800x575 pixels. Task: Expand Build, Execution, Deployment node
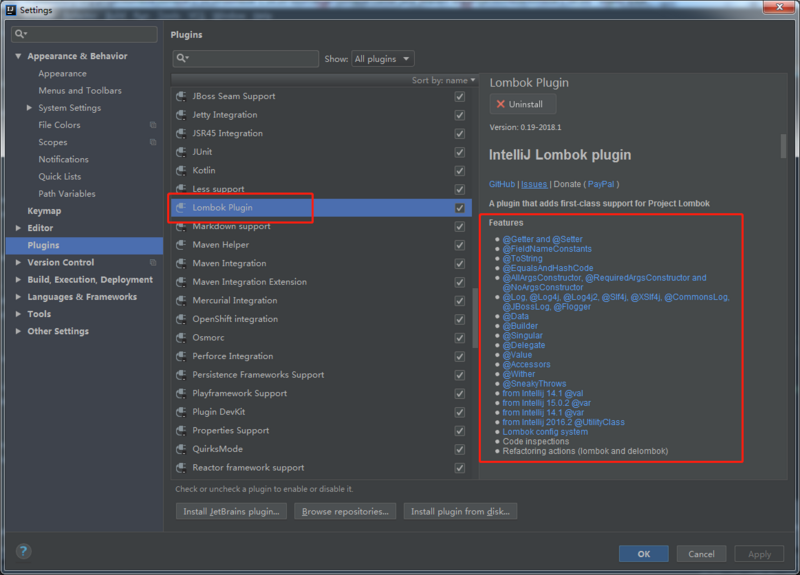(18, 280)
